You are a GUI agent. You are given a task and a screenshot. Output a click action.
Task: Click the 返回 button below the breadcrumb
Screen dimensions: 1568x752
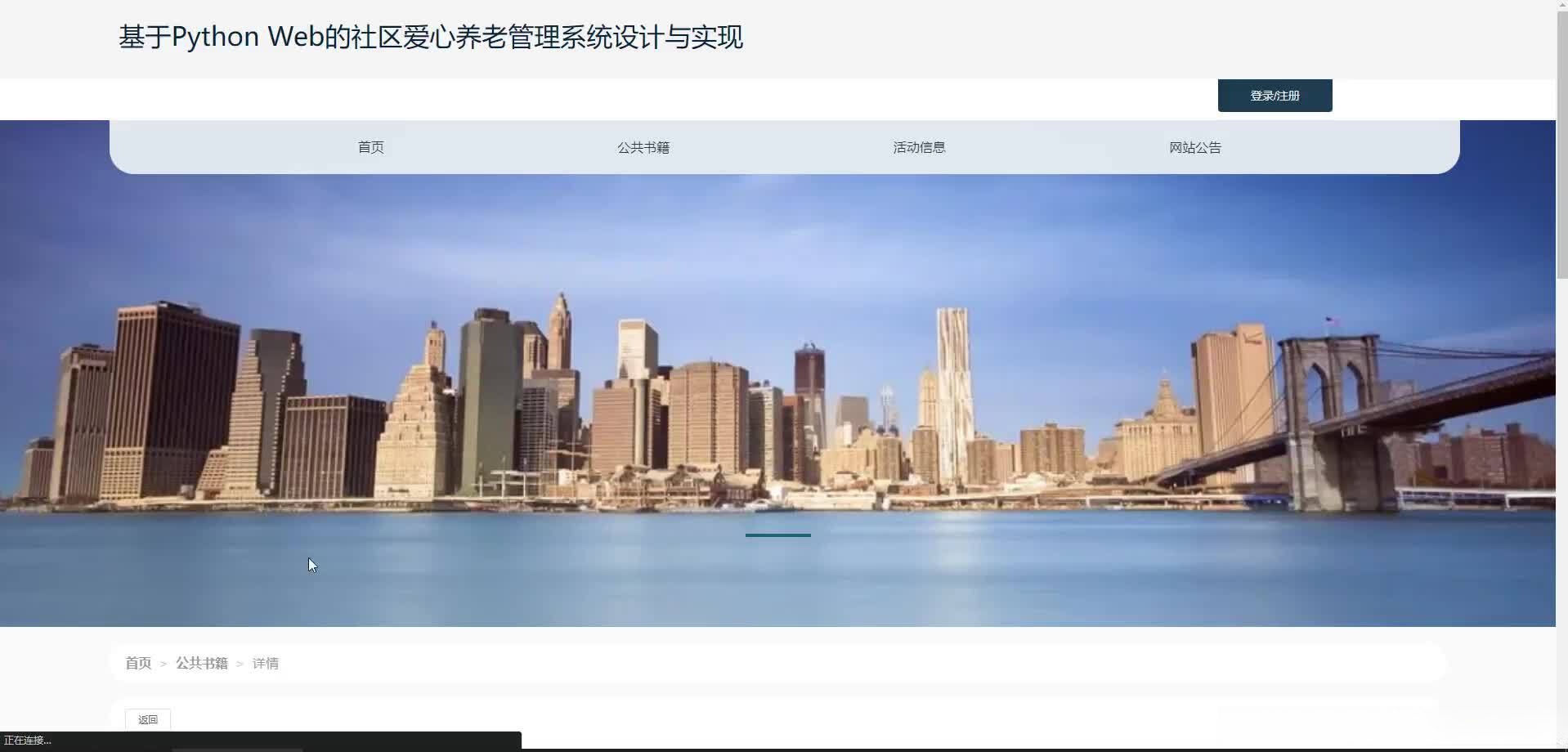(x=146, y=719)
